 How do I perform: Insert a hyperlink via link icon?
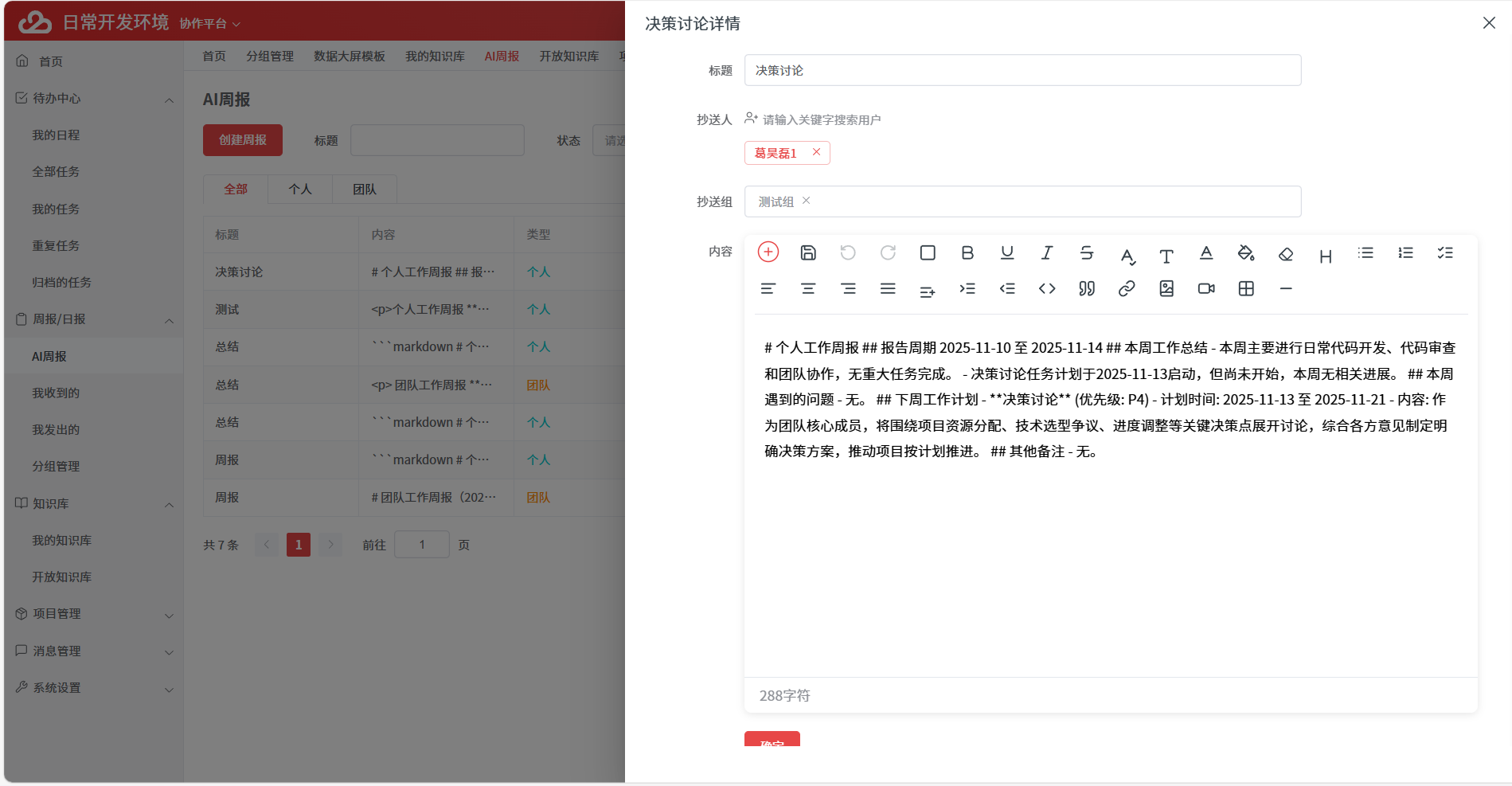[1127, 288]
